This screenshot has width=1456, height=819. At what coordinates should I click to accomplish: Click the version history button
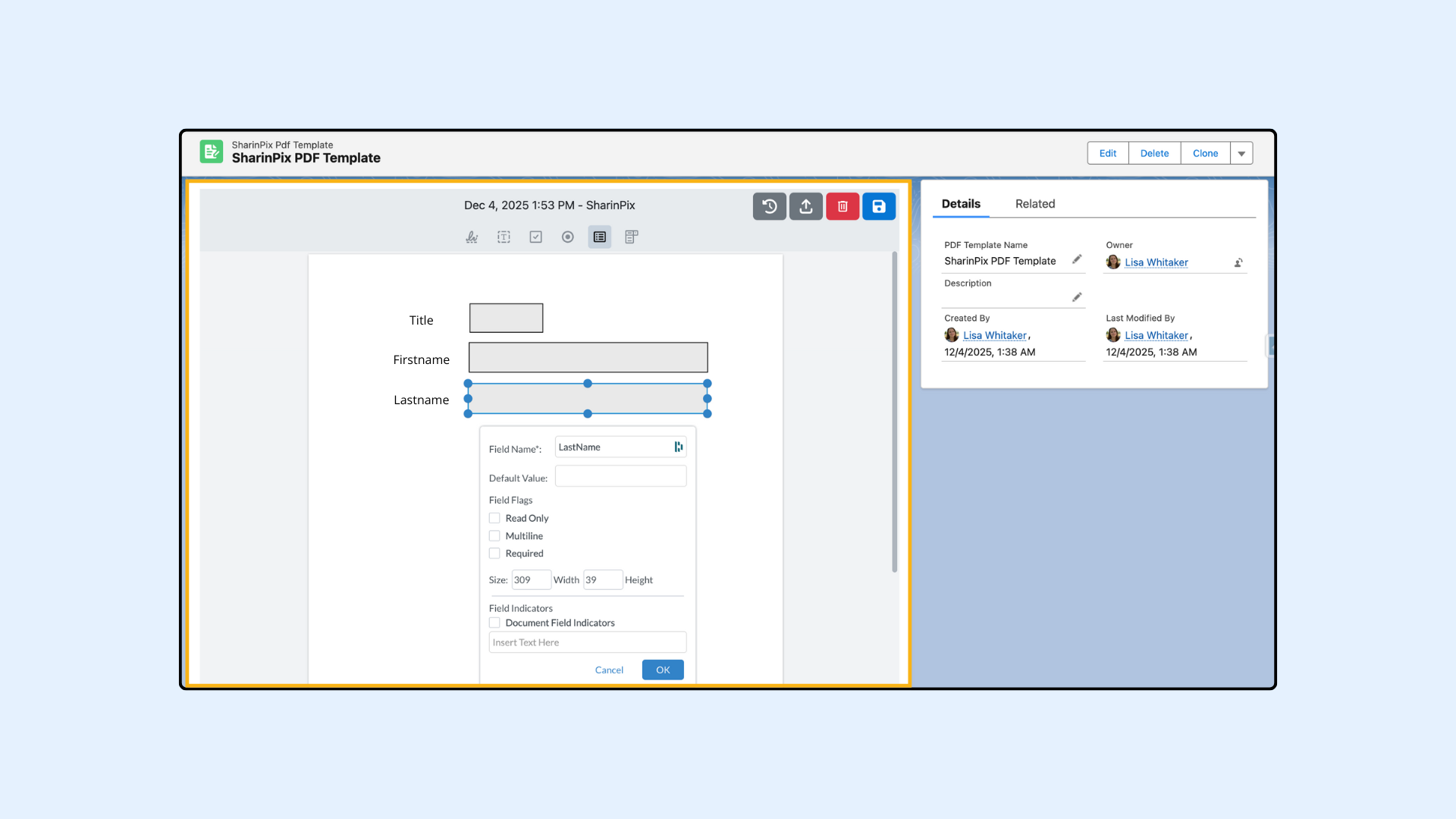pyautogui.click(x=769, y=206)
